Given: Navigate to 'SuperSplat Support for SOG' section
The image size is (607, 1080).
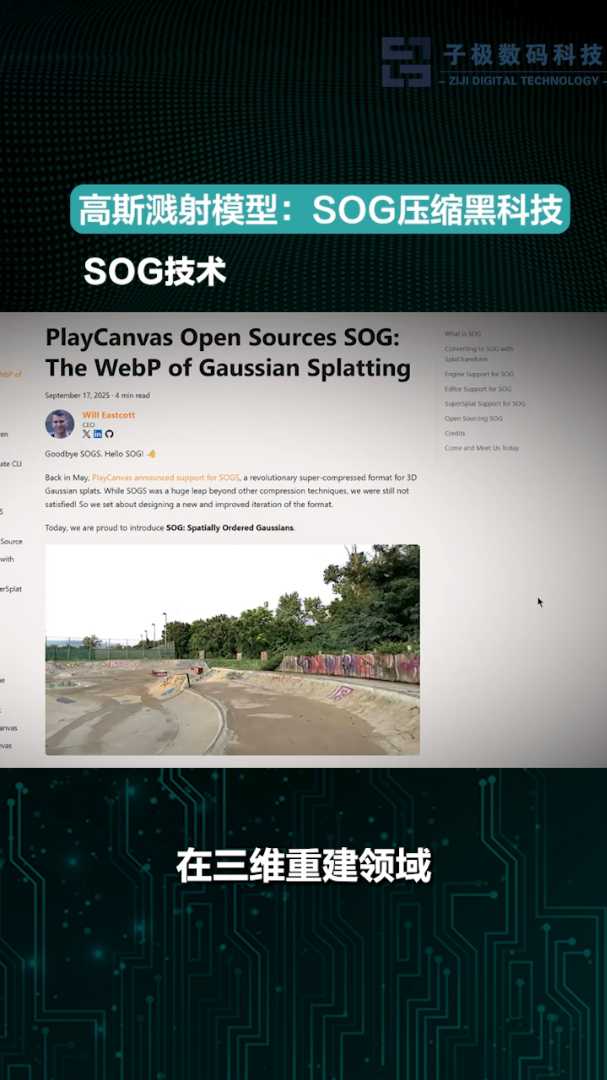Looking at the screenshot, I should (x=484, y=404).
